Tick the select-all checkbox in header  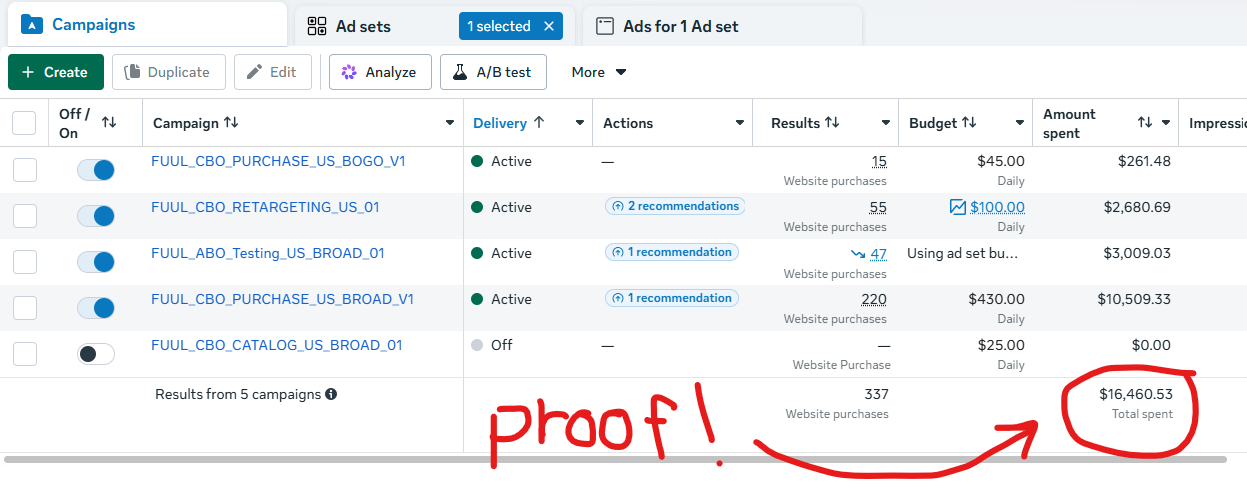pyautogui.click(x=24, y=123)
